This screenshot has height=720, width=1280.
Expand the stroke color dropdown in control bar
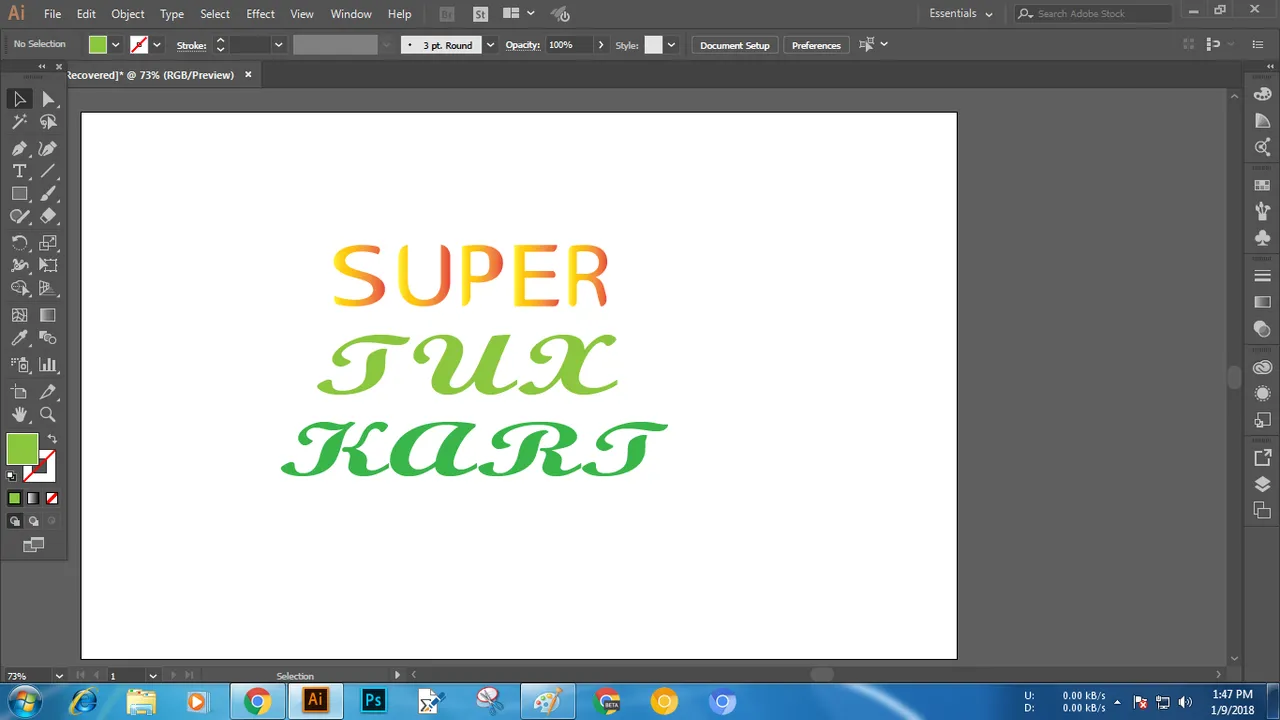157,45
